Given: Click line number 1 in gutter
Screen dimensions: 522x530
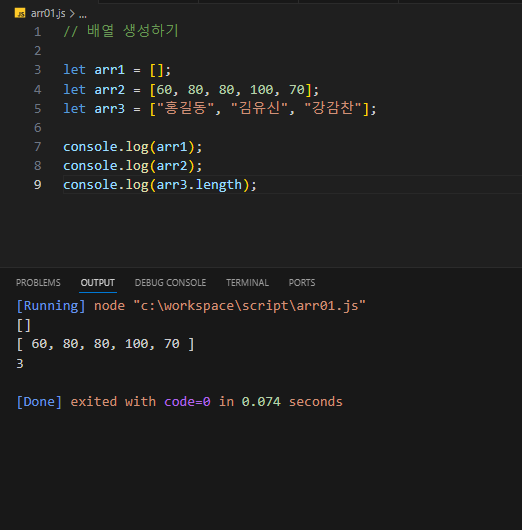Looking at the screenshot, I should click(x=38, y=32).
